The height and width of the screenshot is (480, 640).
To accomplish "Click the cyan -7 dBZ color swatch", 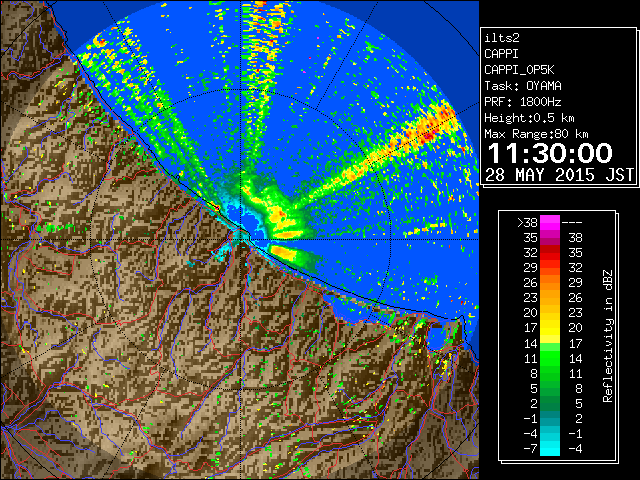I will pyautogui.click(x=550, y=448).
